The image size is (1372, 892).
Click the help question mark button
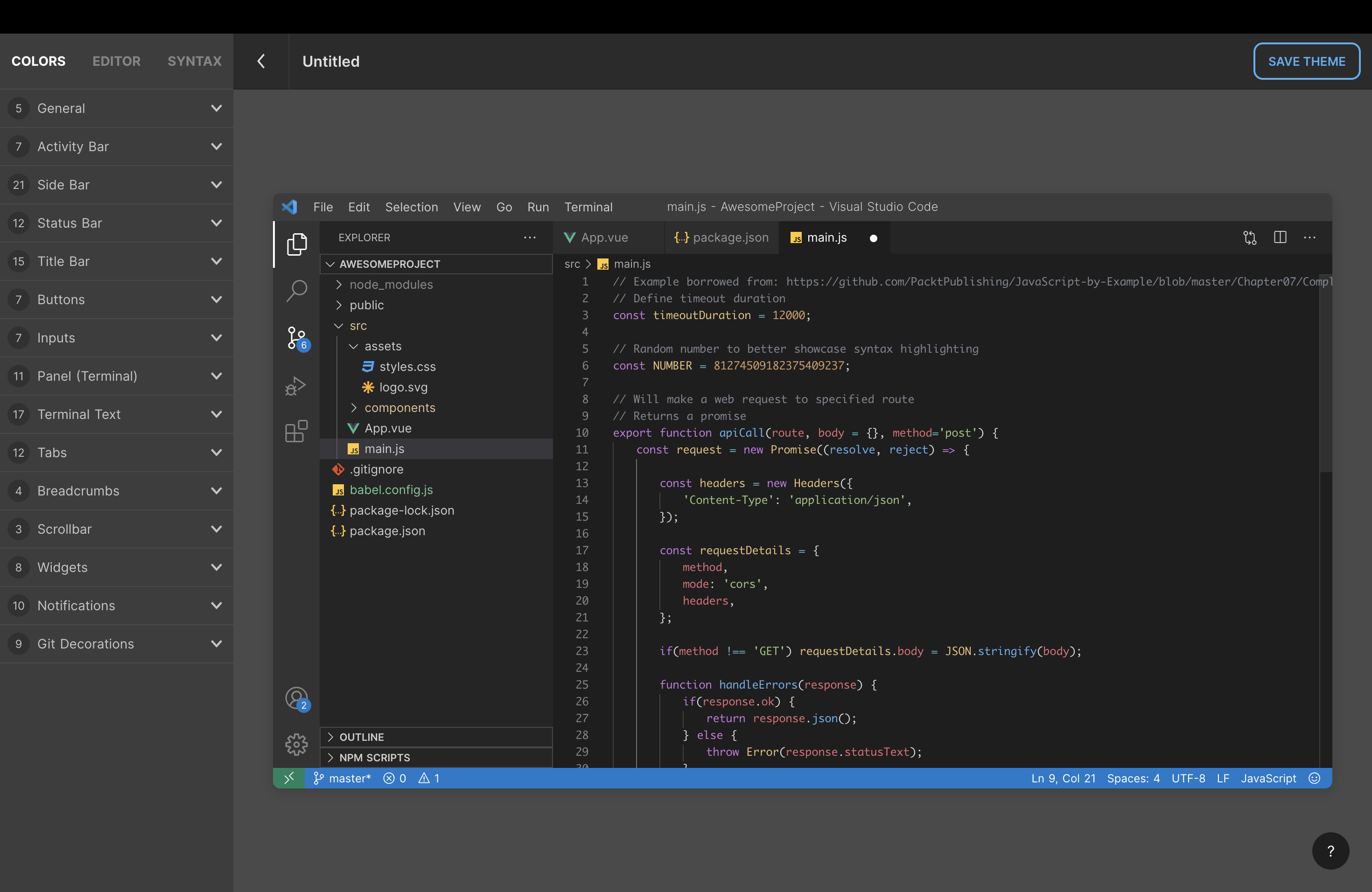click(1330, 850)
